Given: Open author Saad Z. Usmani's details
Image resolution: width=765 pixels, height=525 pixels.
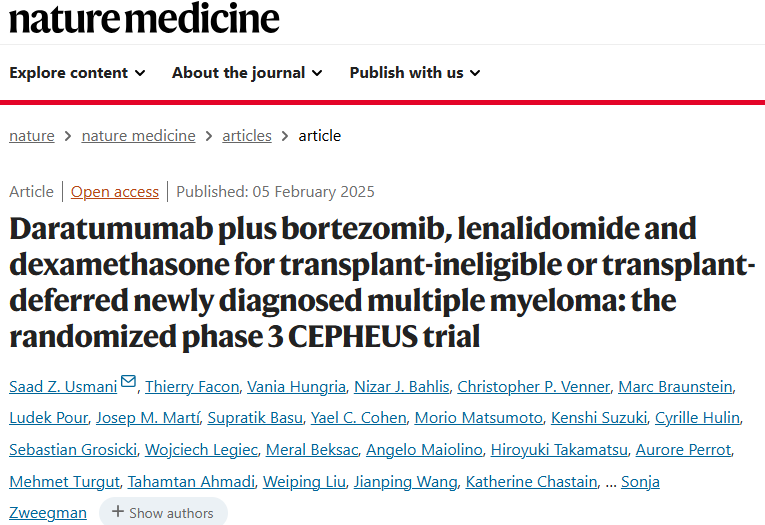Looking at the screenshot, I should tap(63, 387).
